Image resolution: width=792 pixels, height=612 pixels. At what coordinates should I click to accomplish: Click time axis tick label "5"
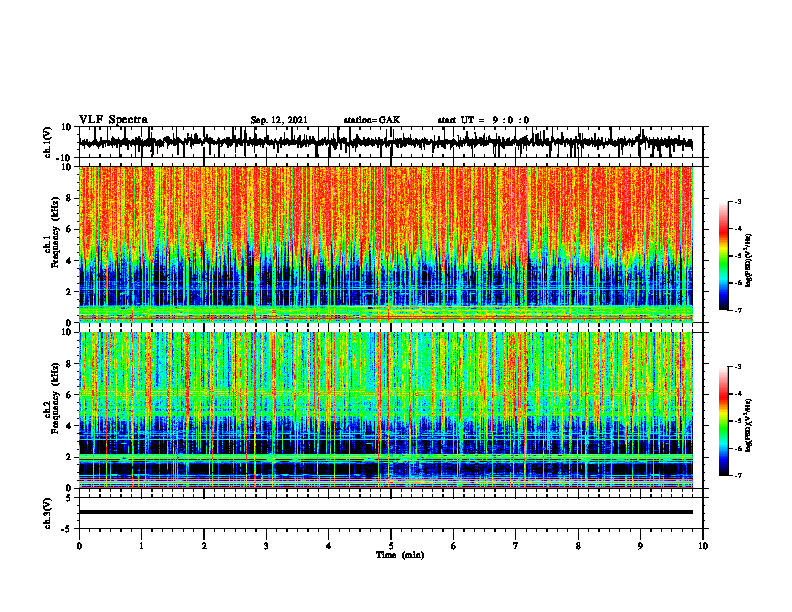click(x=391, y=546)
